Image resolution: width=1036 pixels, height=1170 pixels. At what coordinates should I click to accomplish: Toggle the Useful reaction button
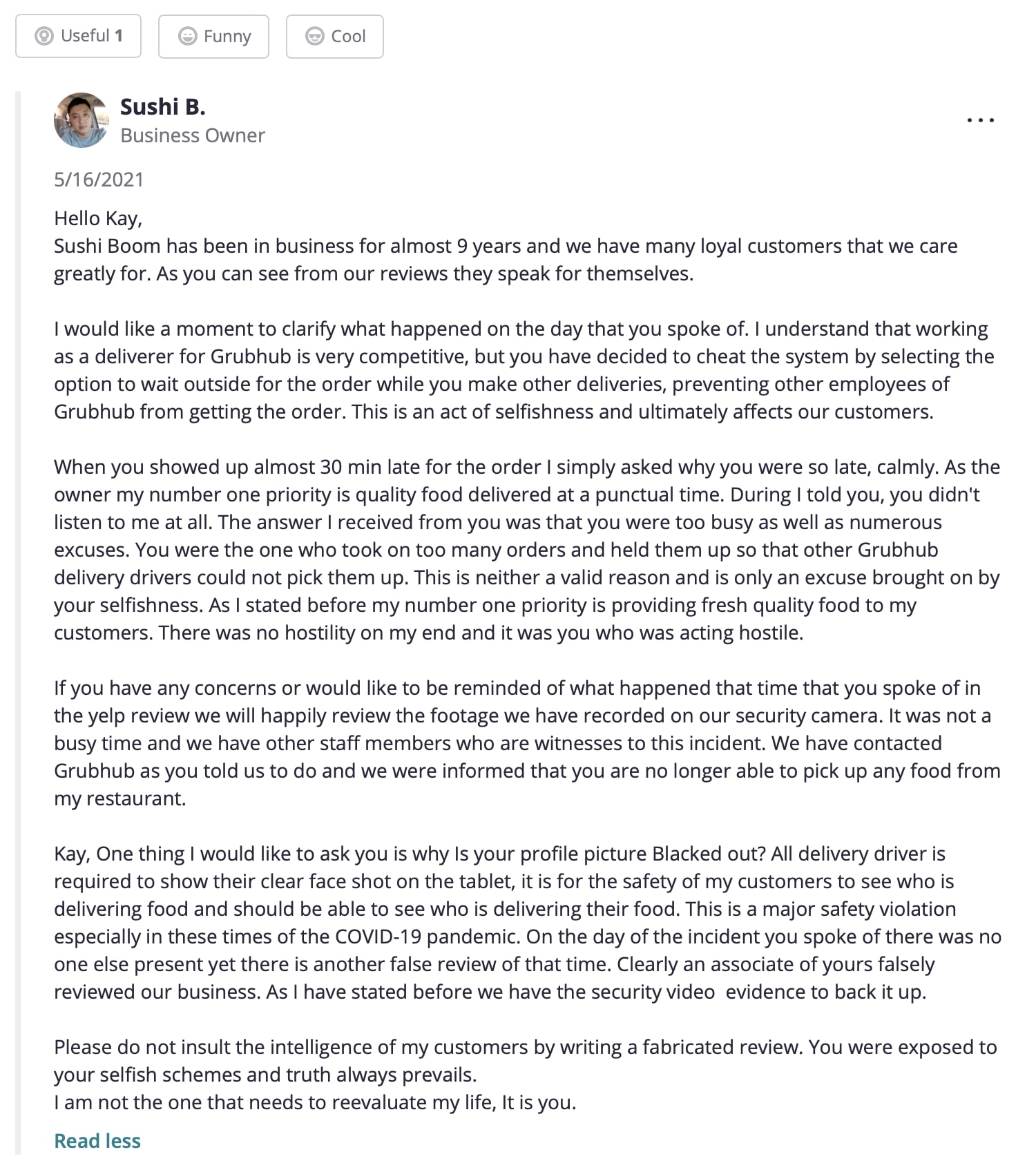78,36
